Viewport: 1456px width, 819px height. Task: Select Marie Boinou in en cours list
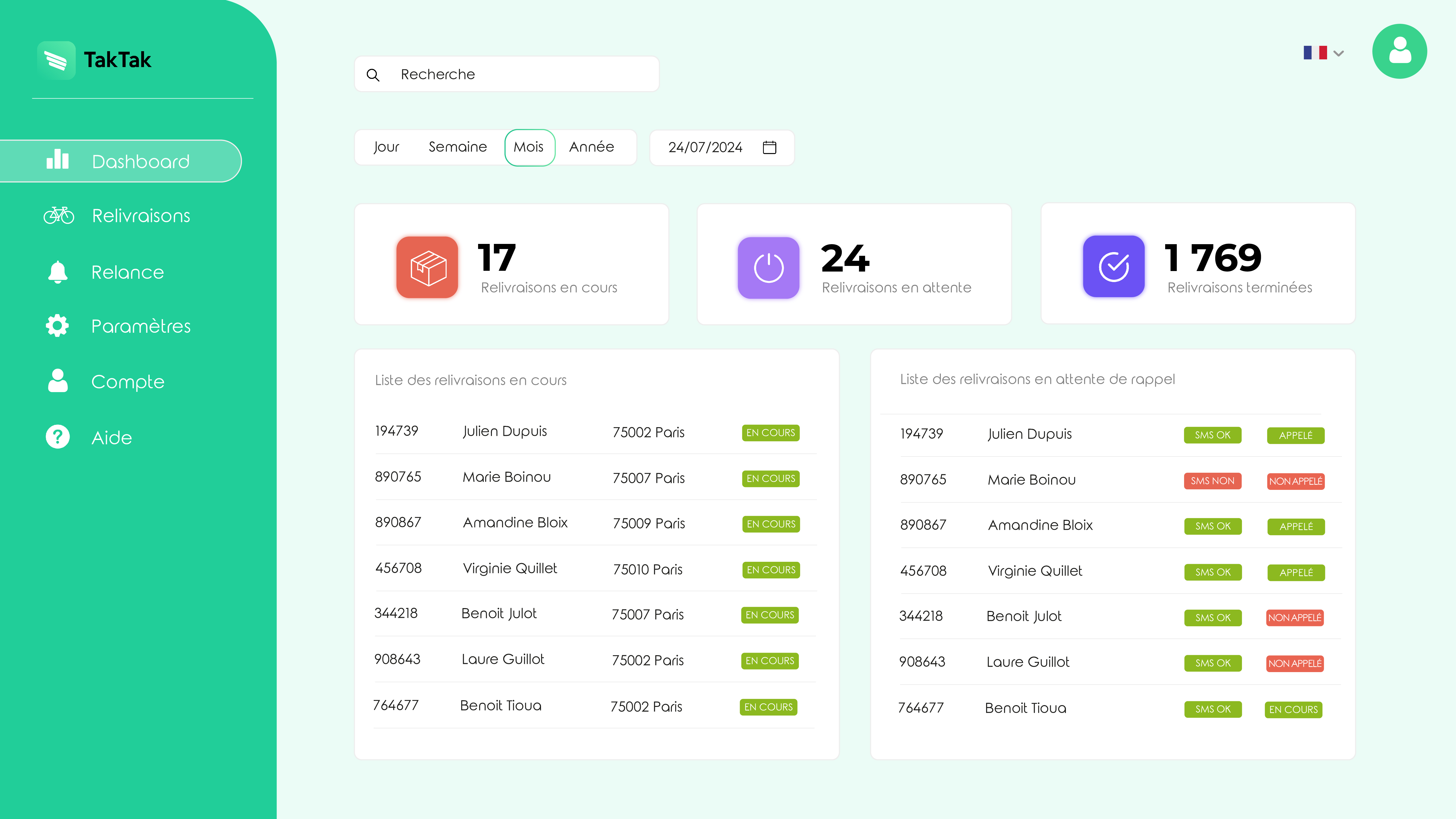pos(506,477)
